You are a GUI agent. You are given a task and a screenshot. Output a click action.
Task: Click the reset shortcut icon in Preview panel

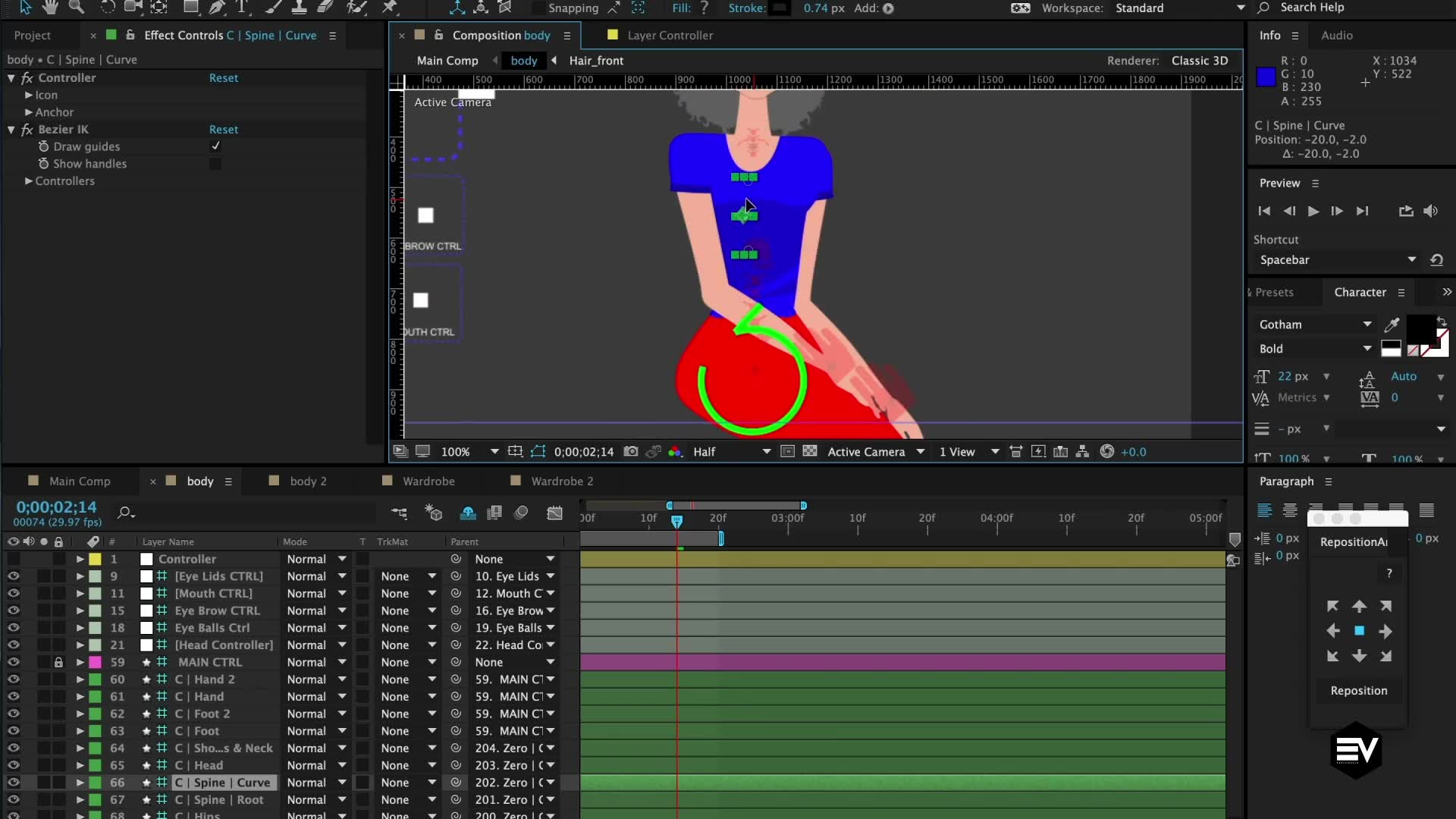tap(1436, 259)
